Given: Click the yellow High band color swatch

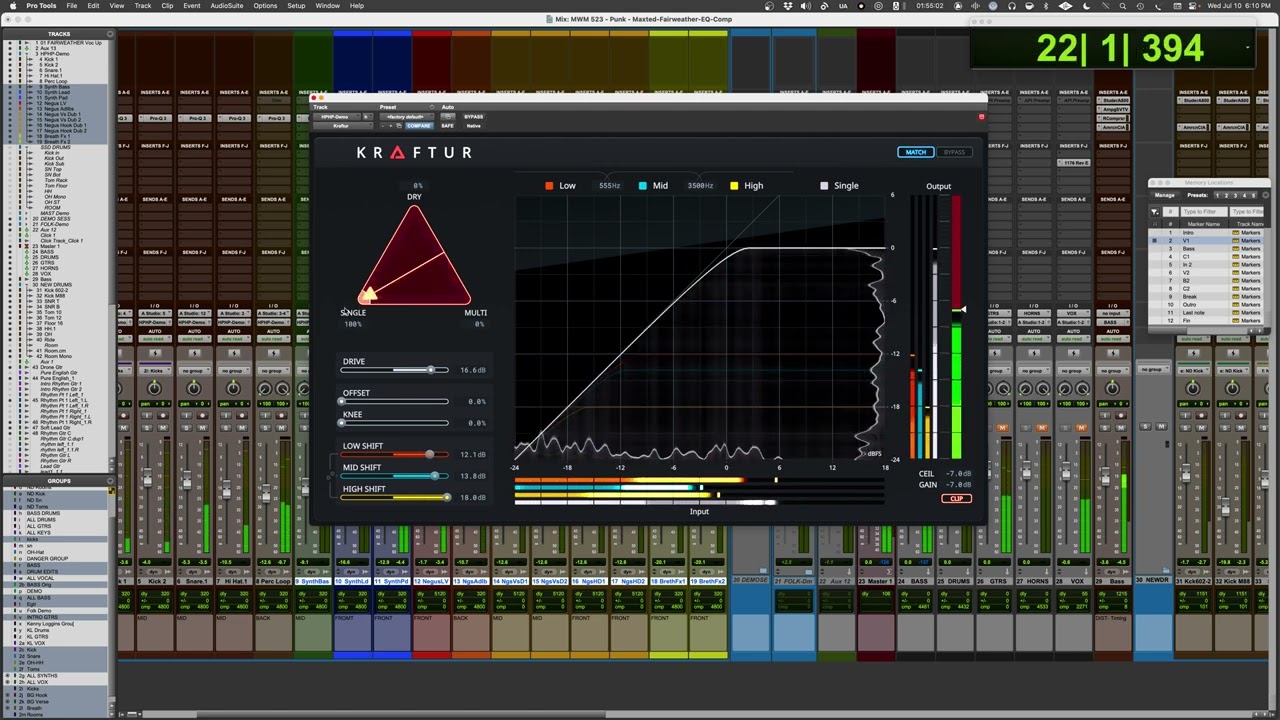Looking at the screenshot, I should point(734,186).
